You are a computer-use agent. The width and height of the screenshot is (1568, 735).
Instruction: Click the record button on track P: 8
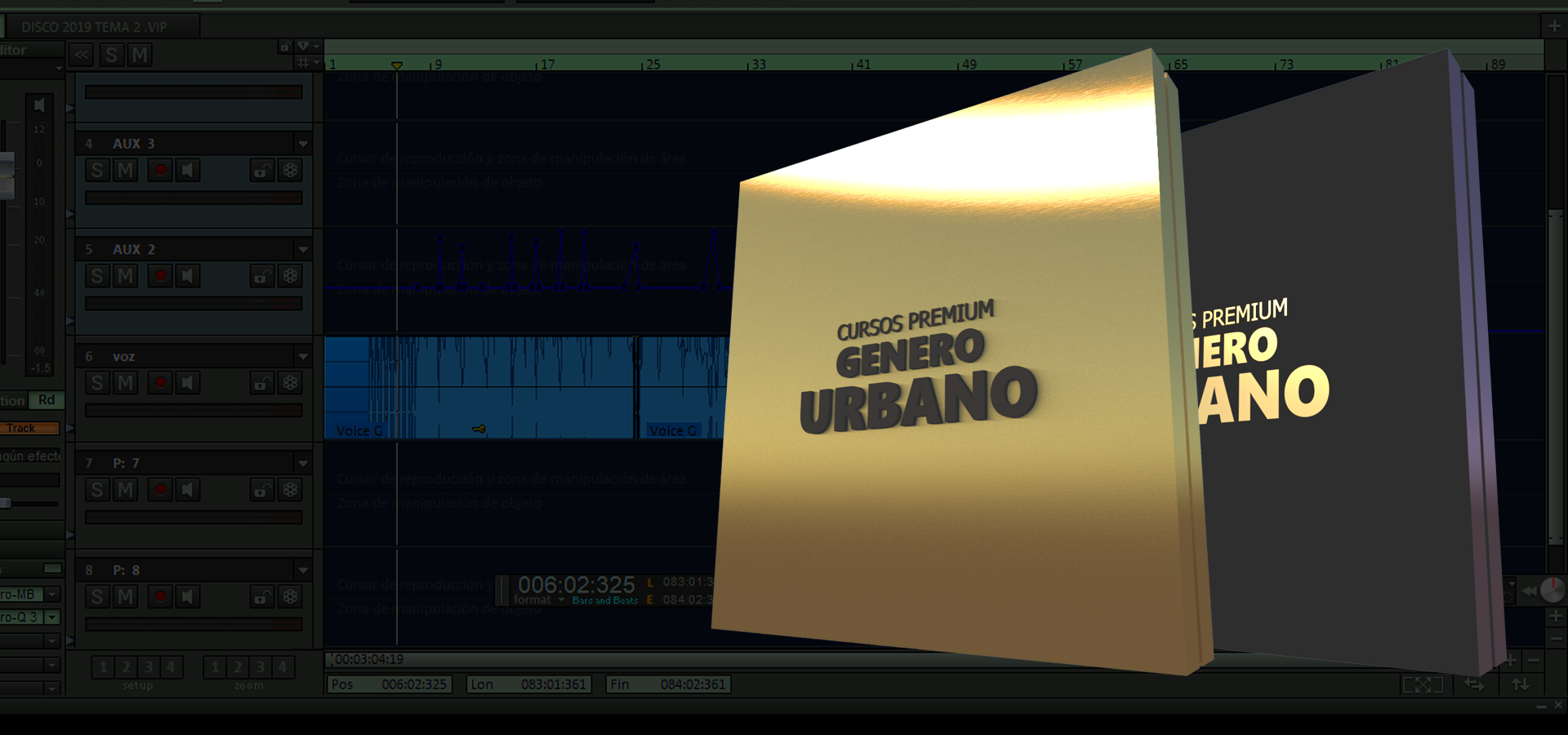pos(160,597)
